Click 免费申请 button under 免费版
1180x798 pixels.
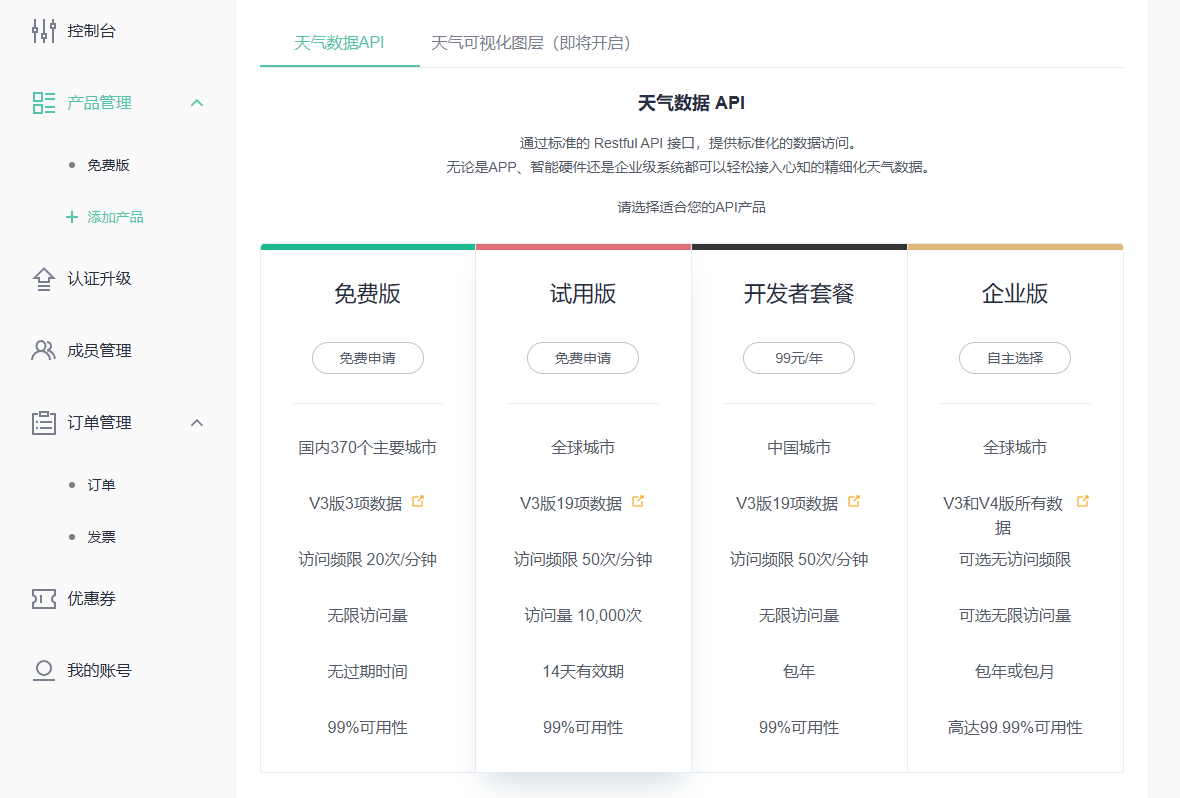click(x=367, y=358)
